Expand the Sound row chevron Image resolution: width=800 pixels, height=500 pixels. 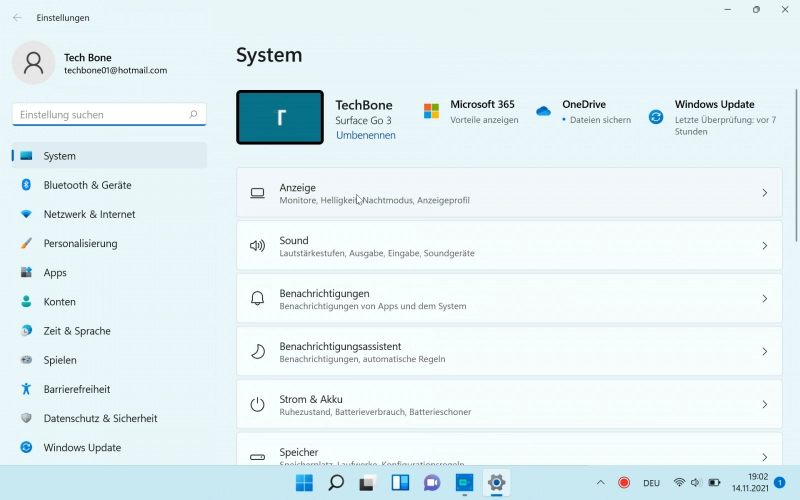pyautogui.click(x=764, y=246)
